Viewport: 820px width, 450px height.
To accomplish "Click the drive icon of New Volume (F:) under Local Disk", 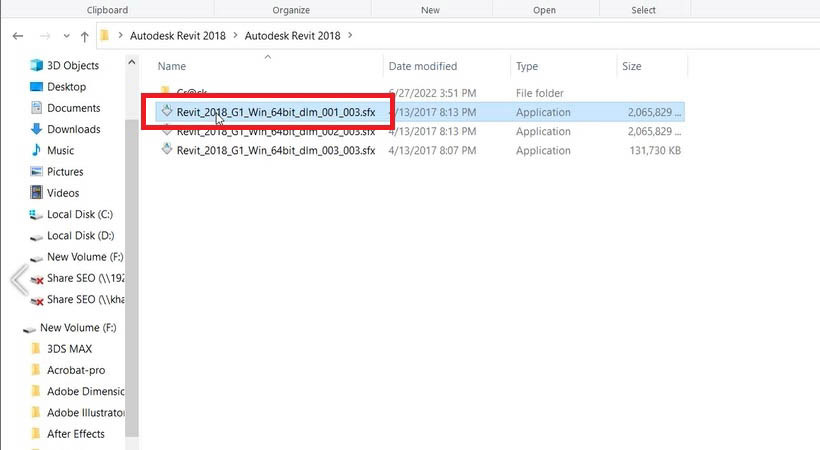I will click(x=36, y=258).
